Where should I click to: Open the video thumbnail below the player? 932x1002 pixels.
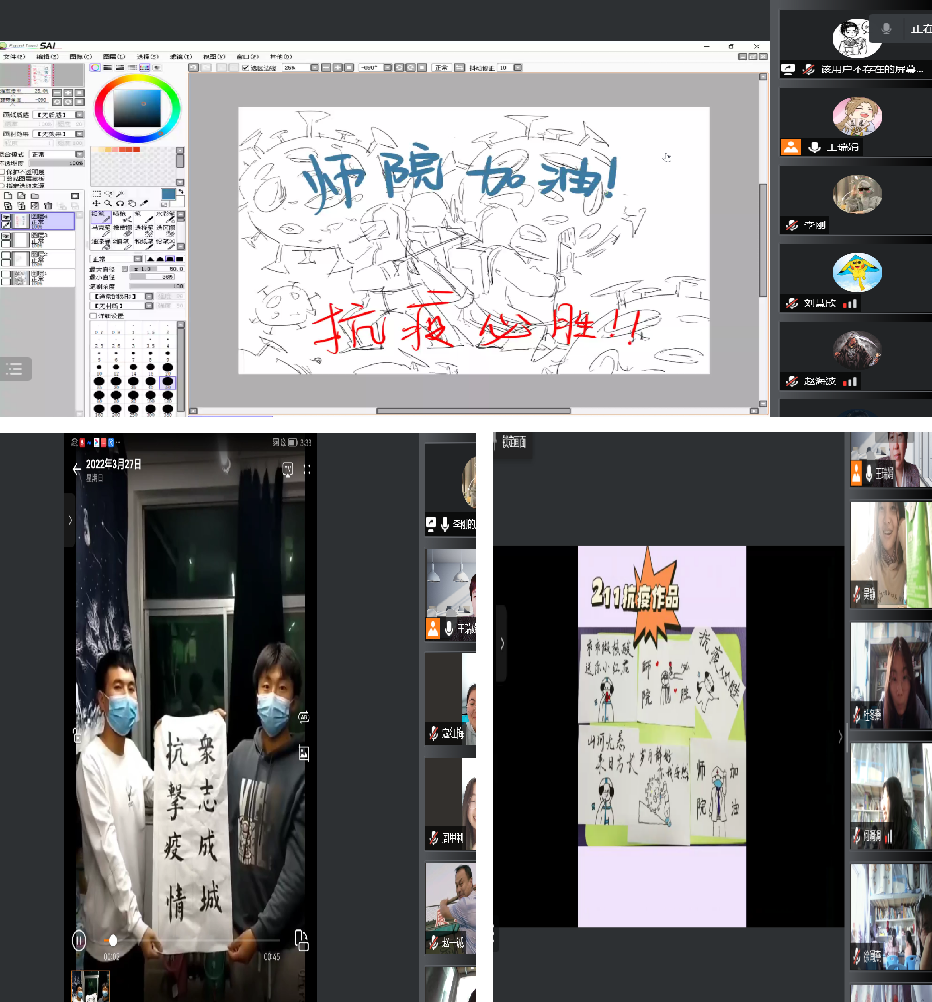coord(90,986)
